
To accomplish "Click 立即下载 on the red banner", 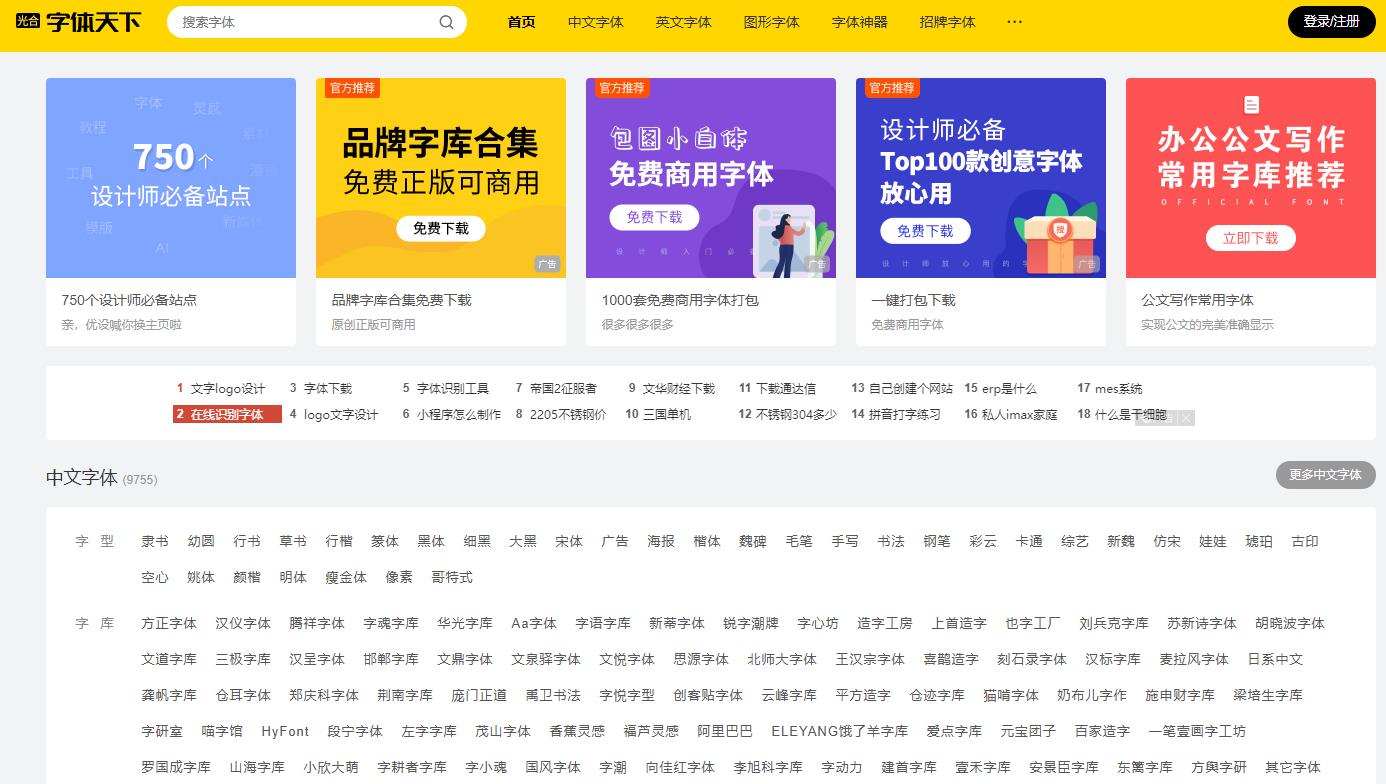I will (x=1251, y=238).
